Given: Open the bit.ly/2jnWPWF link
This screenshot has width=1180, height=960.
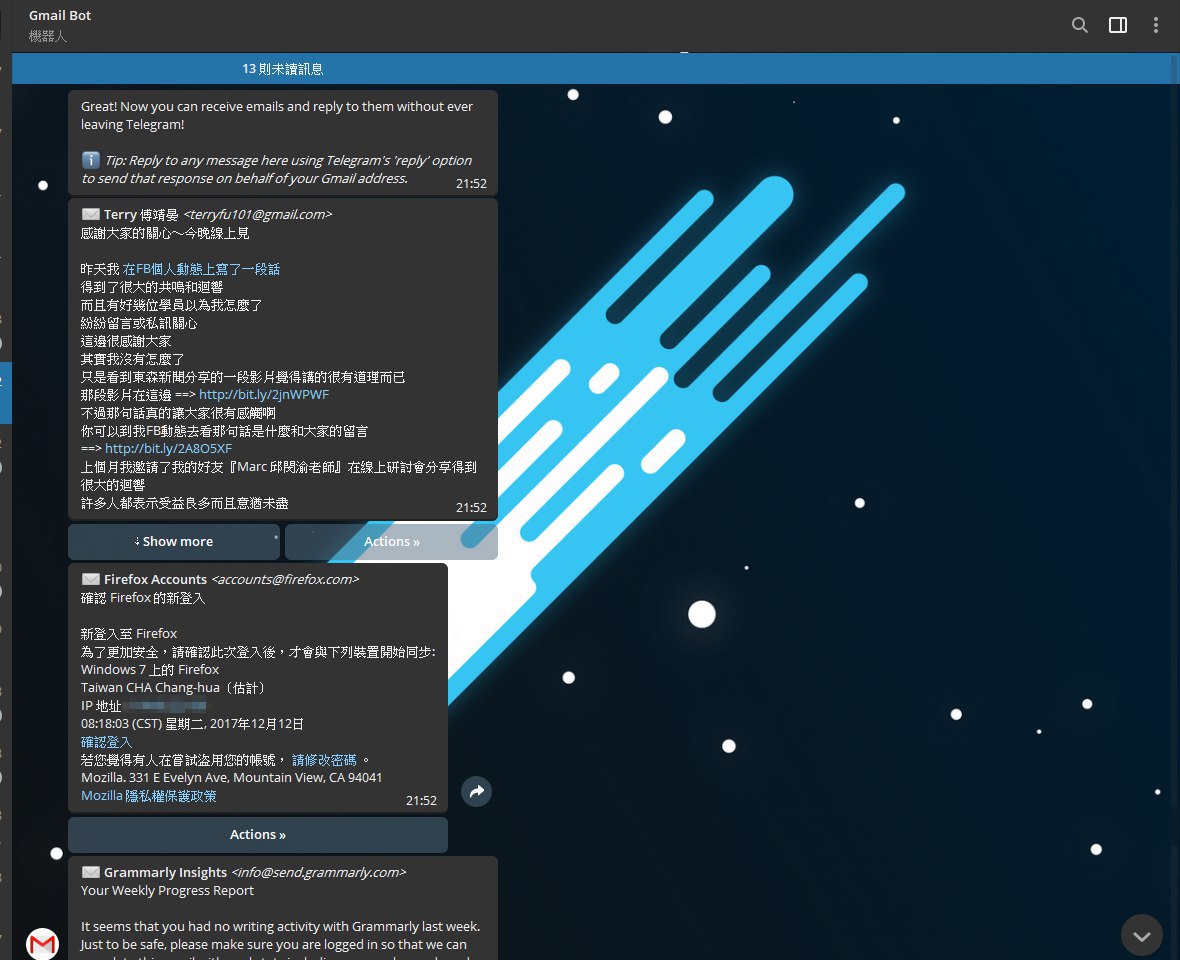Looking at the screenshot, I should coord(264,395).
